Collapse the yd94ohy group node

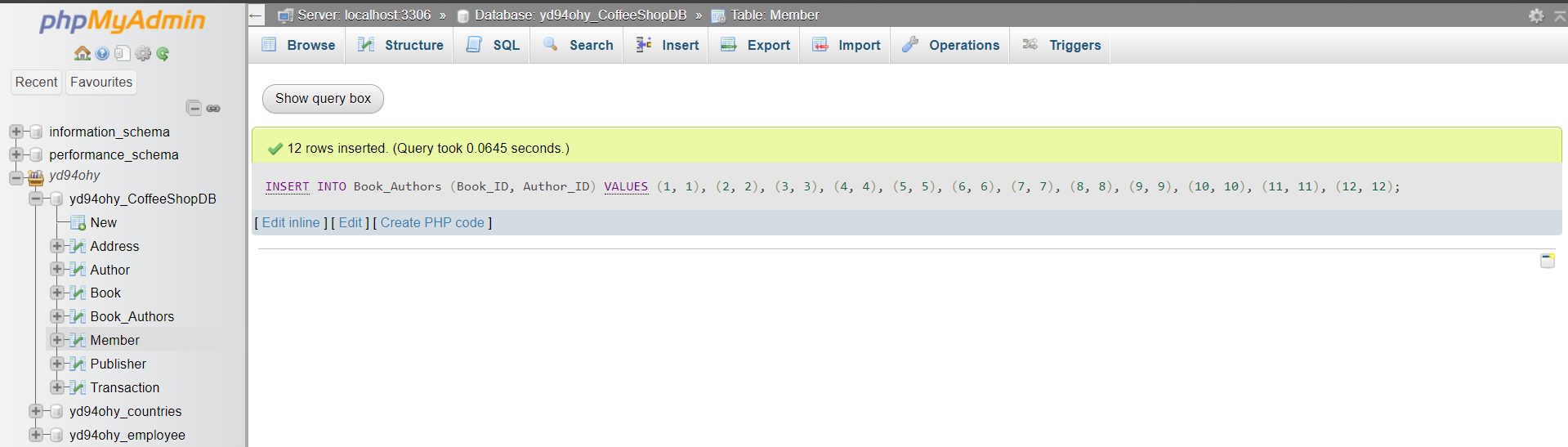16,177
